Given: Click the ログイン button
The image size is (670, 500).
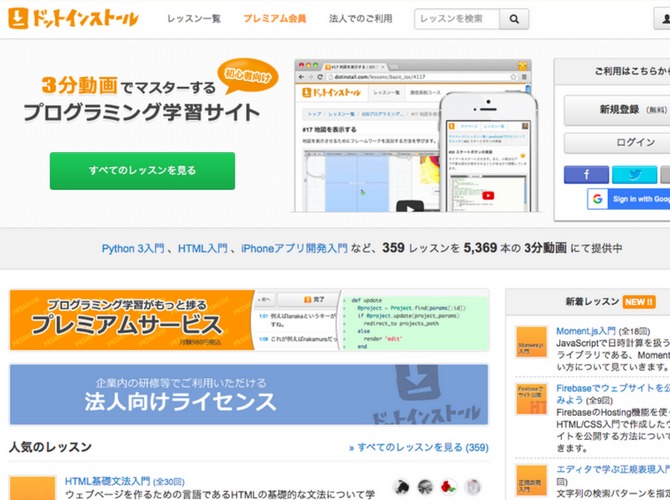Looking at the screenshot, I should coord(617,143).
